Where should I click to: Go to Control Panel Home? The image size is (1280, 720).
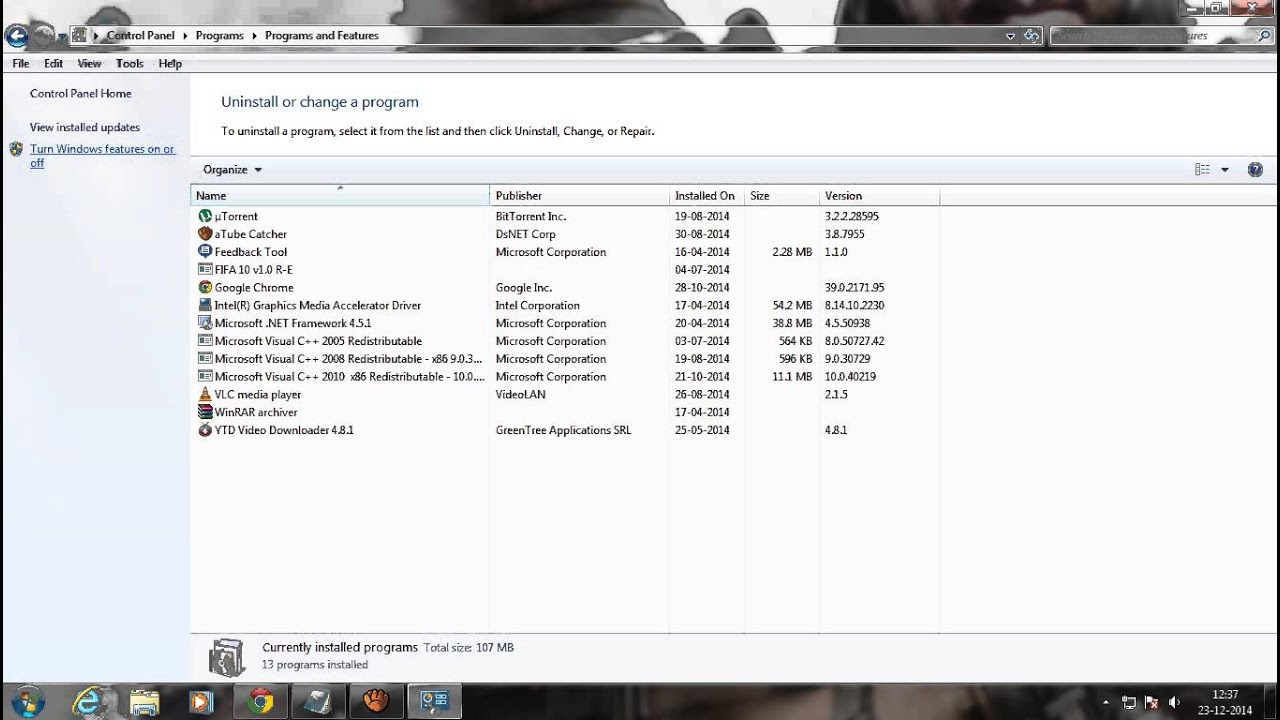tap(81, 93)
